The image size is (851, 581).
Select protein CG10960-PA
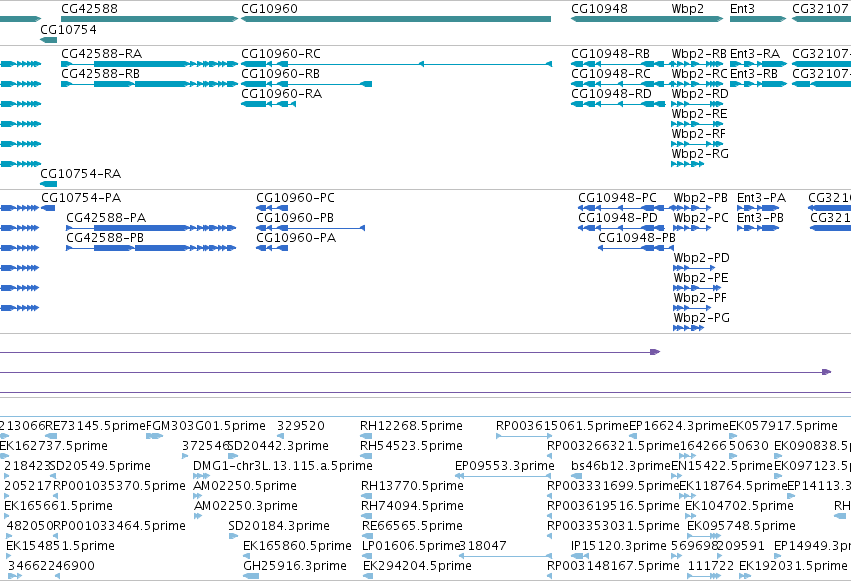(272, 248)
